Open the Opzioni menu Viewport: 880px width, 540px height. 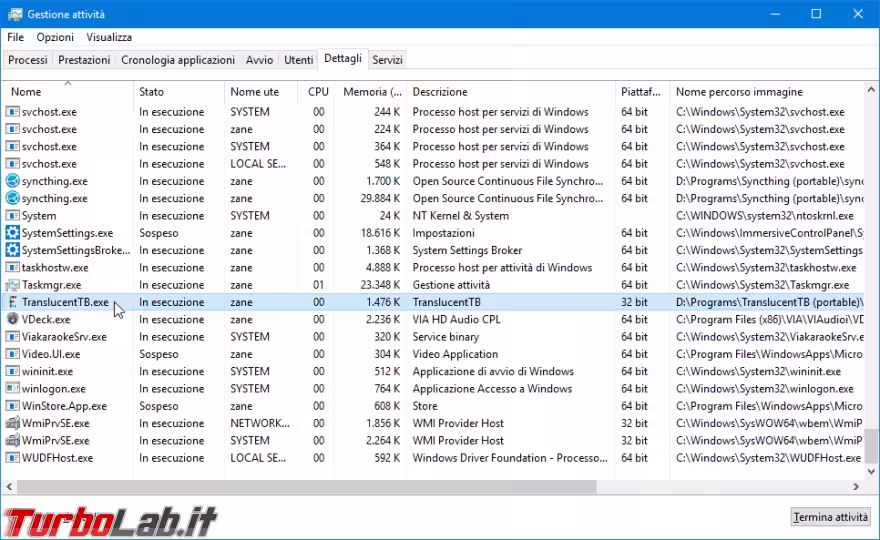tap(55, 37)
